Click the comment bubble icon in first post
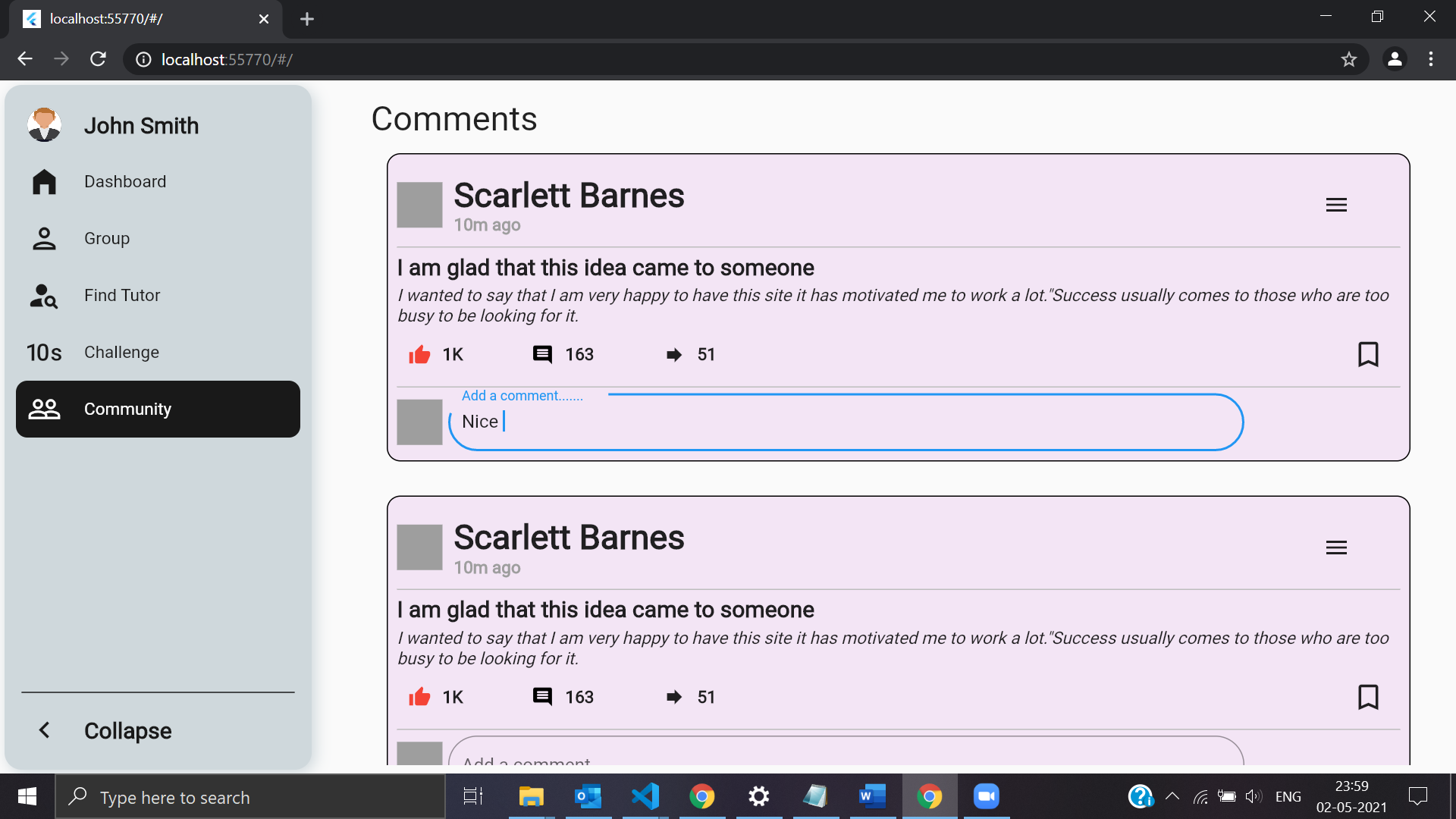This screenshot has width=1456, height=819. 542,354
